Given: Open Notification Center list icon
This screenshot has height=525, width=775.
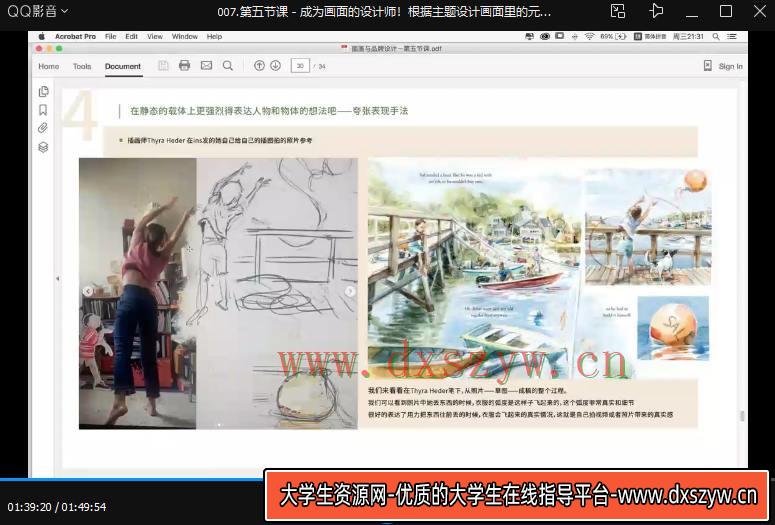Looking at the screenshot, I should (x=732, y=37).
